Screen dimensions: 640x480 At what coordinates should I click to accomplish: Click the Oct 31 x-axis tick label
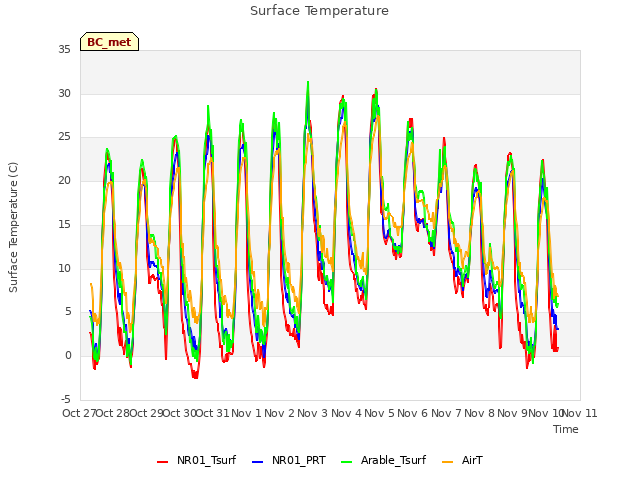[x=212, y=413]
